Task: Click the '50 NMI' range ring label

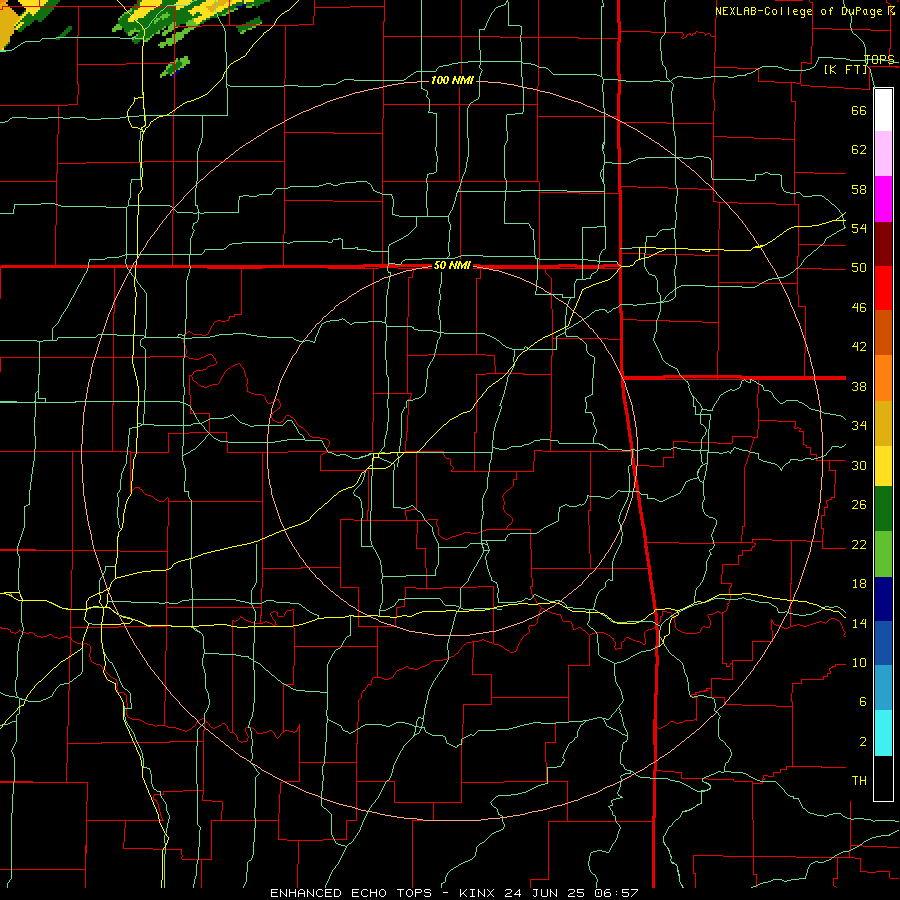Action: [452, 265]
